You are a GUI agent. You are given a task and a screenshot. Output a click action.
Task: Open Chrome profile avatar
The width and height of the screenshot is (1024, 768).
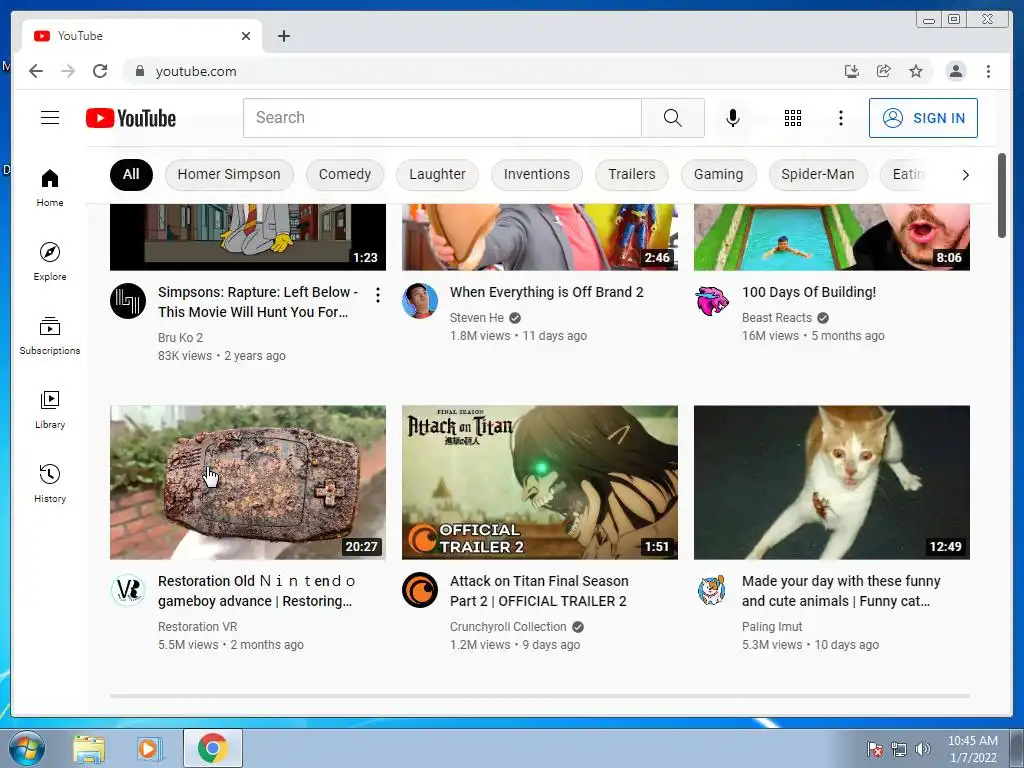pos(955,71)
